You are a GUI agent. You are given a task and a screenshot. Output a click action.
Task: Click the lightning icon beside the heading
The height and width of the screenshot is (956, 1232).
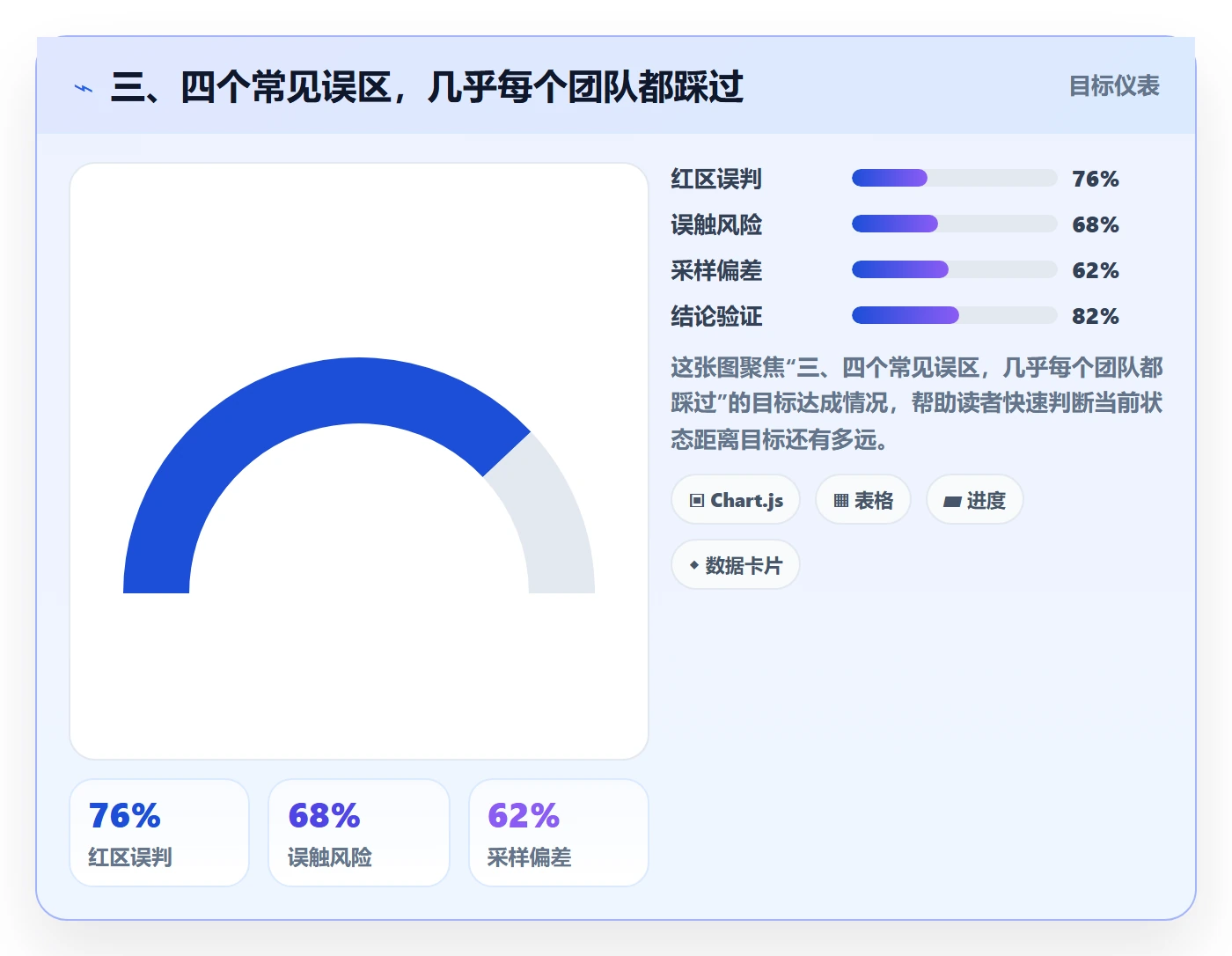[x=84, y=88]
